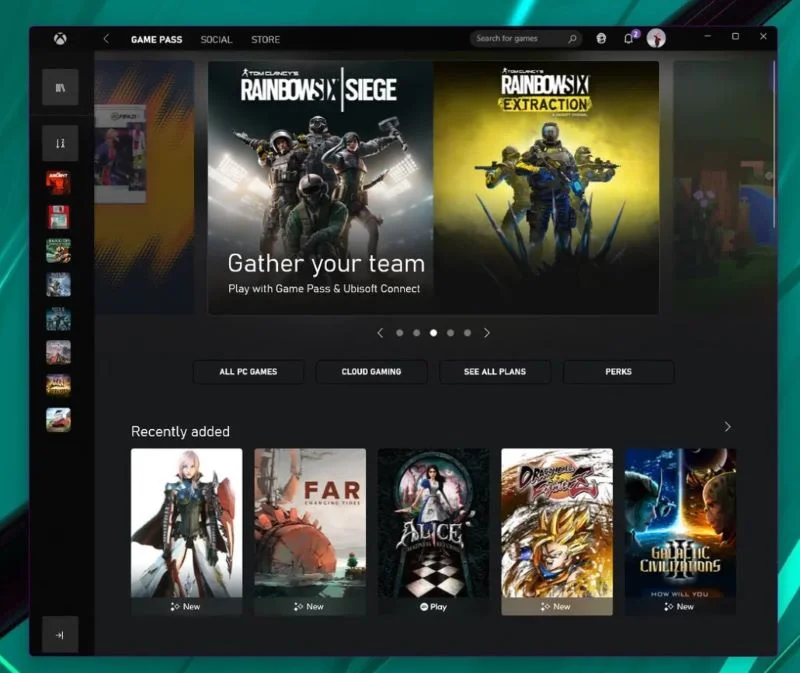This screenshot has width=800, height=673.
Task: Open the green game thumbnail in the sidebar
Action: 58,251
